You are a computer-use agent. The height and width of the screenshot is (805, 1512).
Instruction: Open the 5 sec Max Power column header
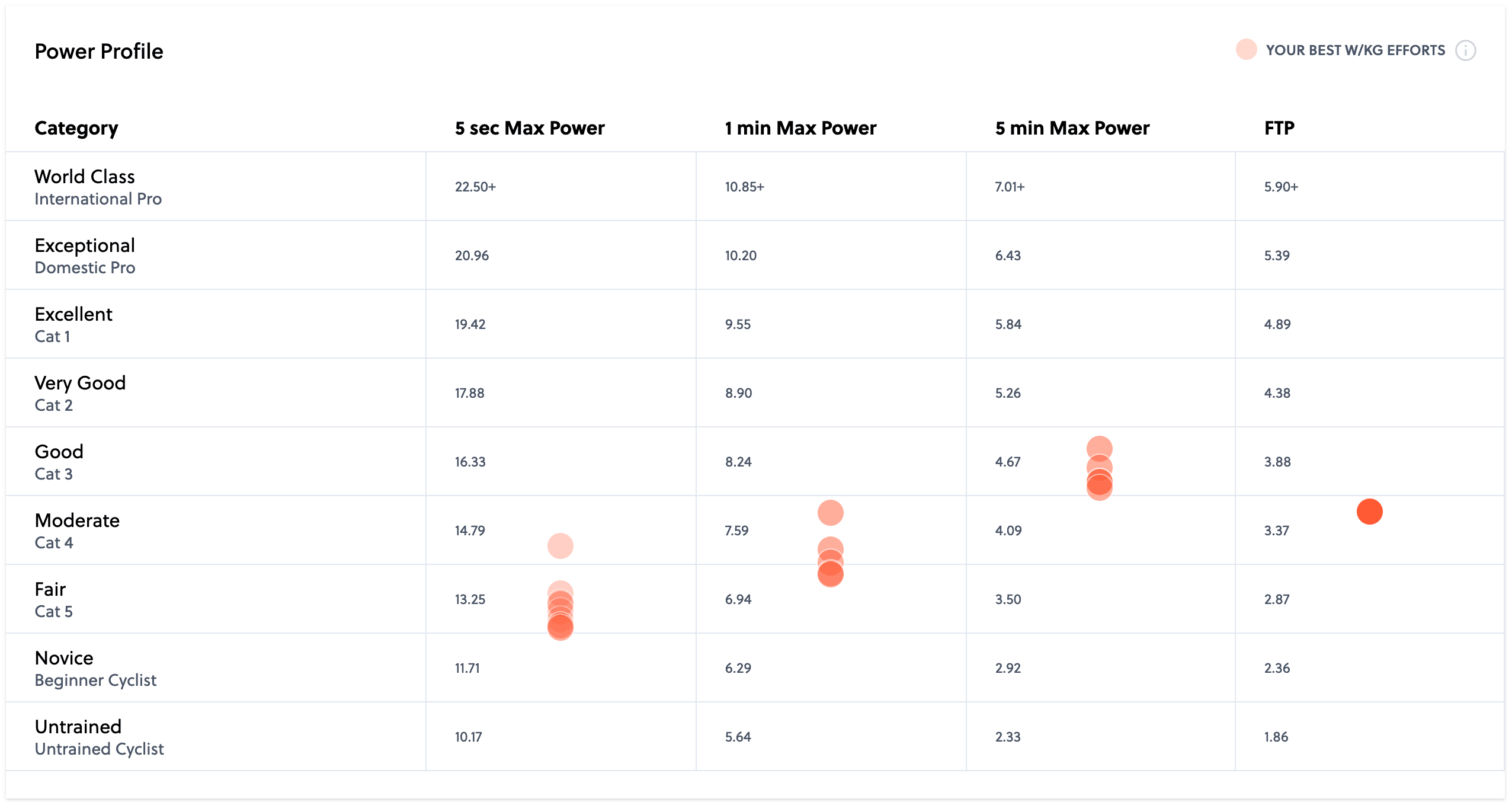(x=529, y=127)
